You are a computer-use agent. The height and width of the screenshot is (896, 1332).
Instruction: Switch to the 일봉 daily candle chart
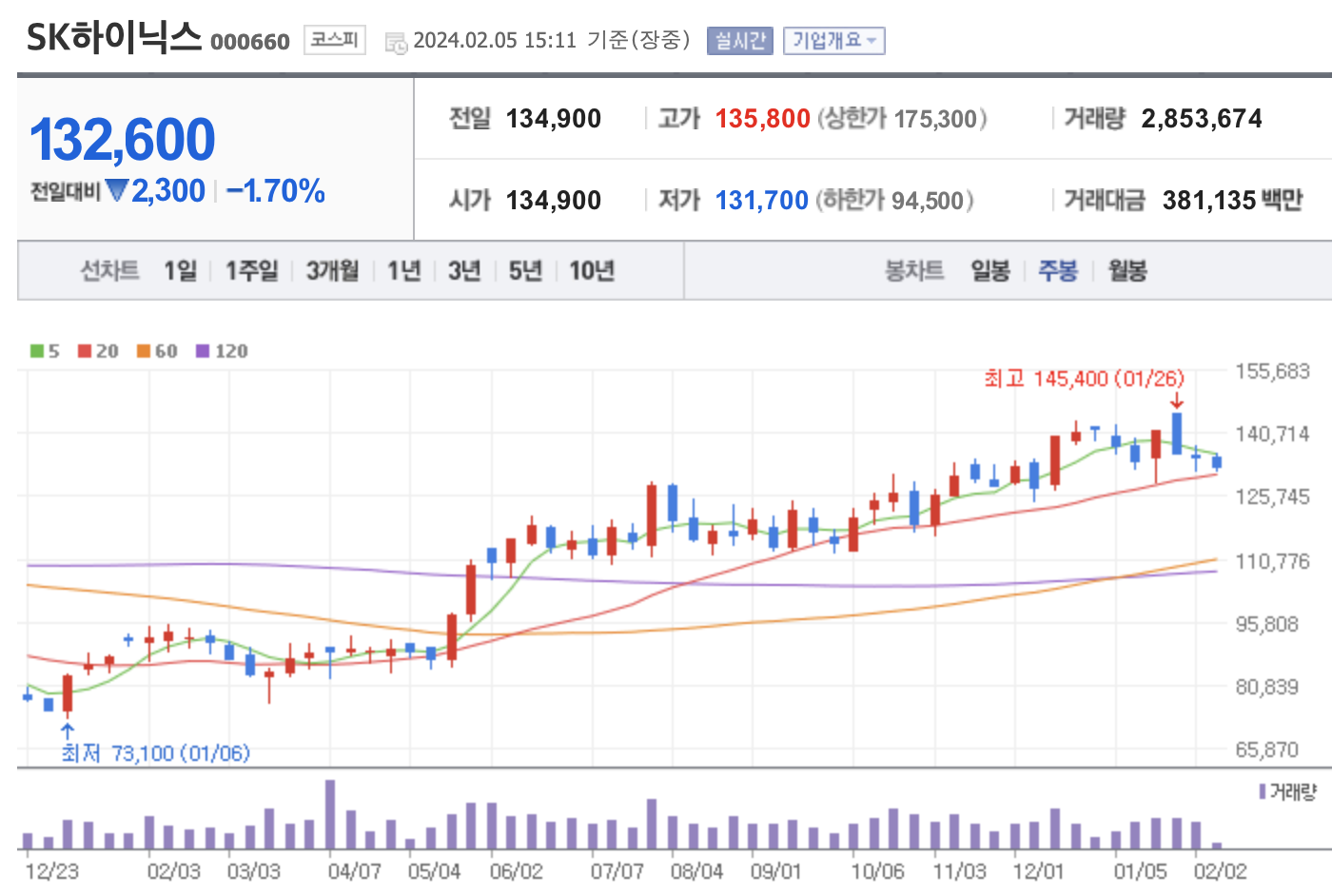(990, 271)
